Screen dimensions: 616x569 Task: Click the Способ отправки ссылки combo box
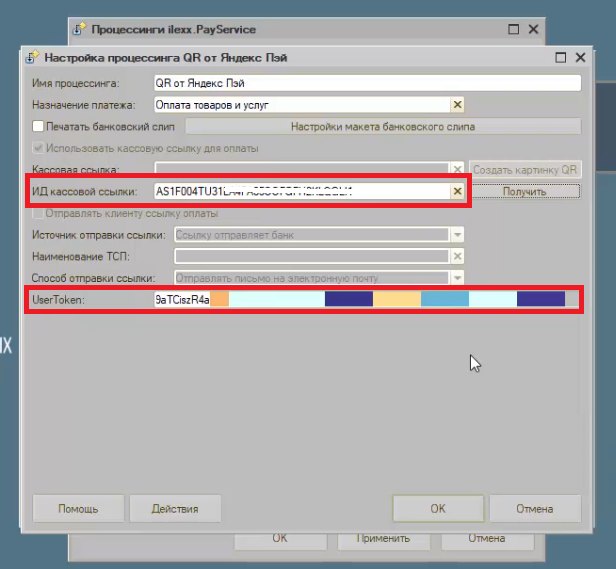(x=319, y=278)
